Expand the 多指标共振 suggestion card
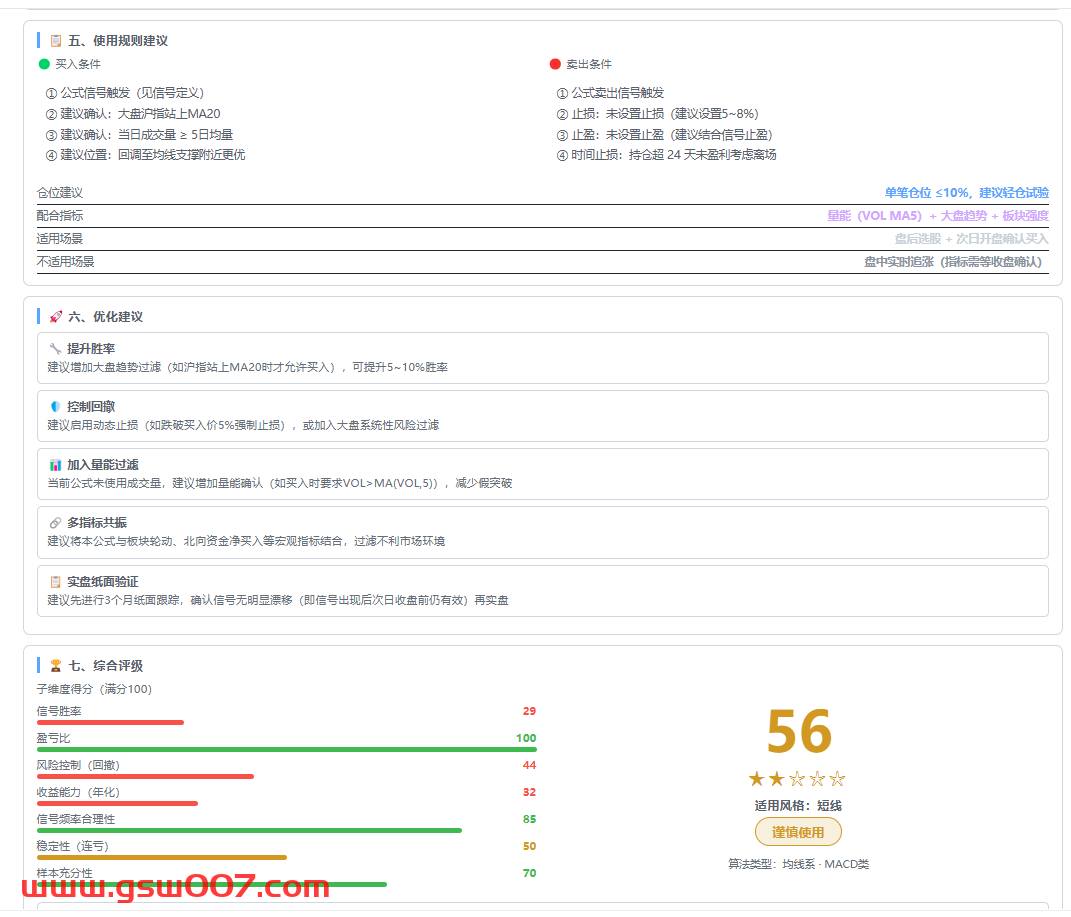 point(542,532)
